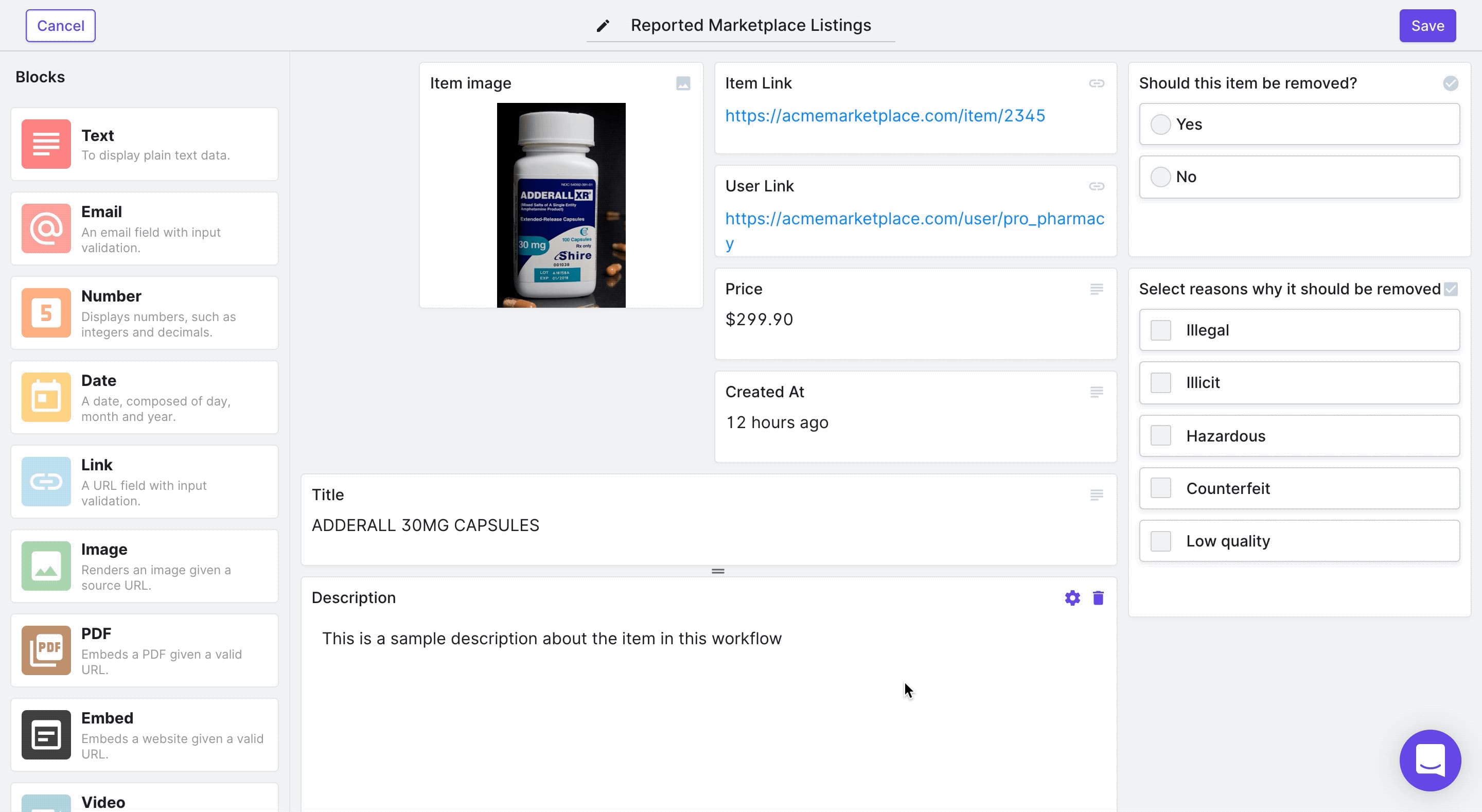Delete the Description block with trash icon
This screenshot has width=1482, height=812.
(x=1098, y=597)
